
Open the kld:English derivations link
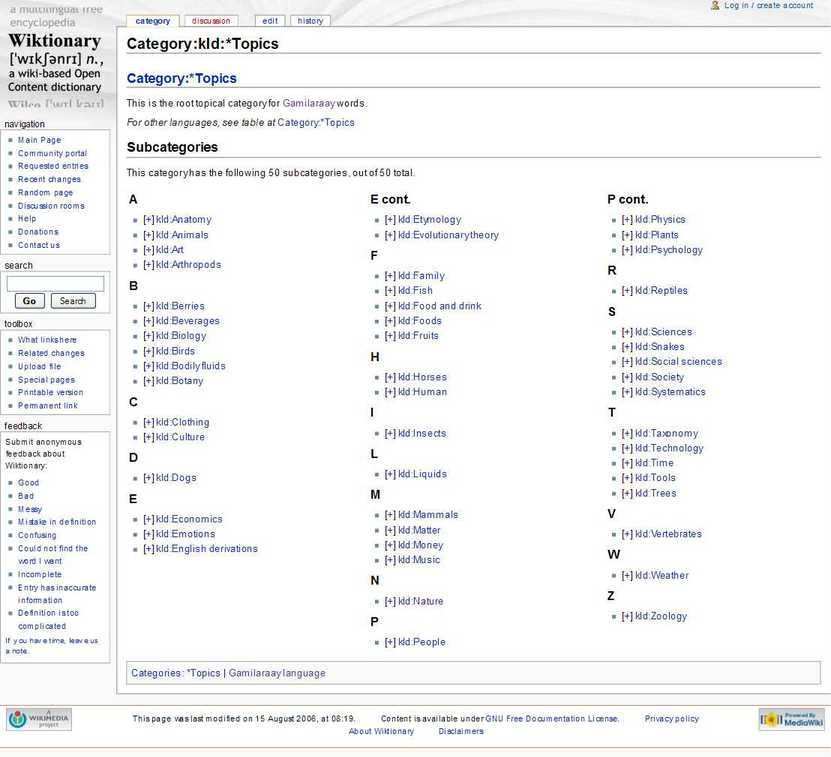[207, 549]
